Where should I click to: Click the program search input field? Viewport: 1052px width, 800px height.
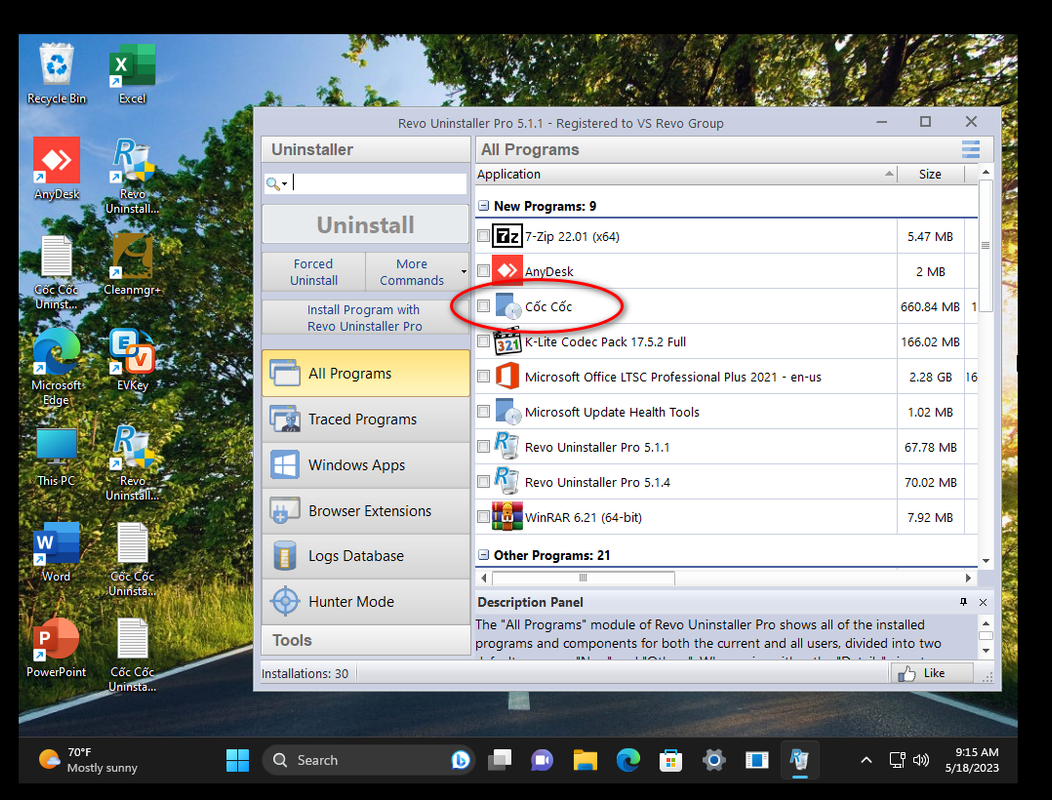point(379,183)
